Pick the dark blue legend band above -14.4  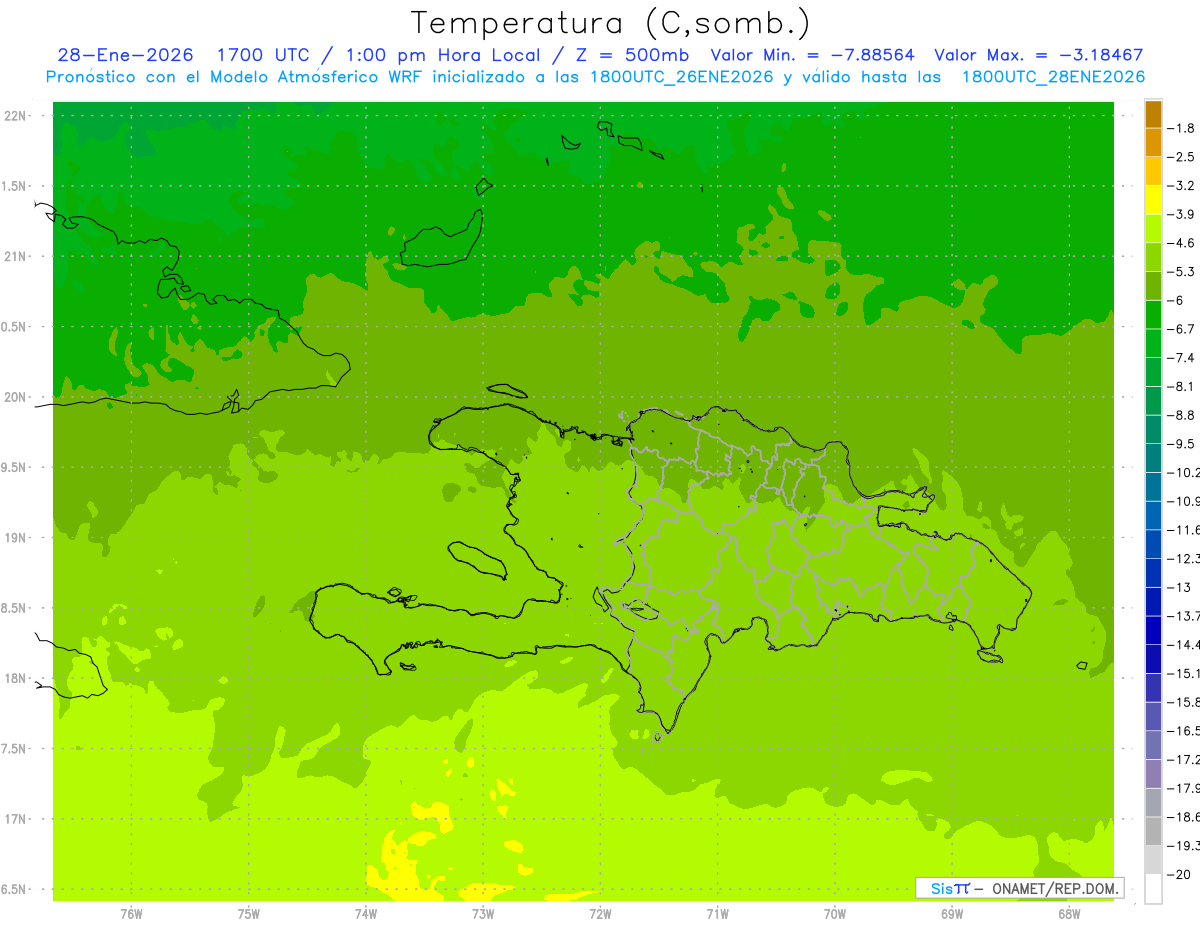[x=1153, y=631]
